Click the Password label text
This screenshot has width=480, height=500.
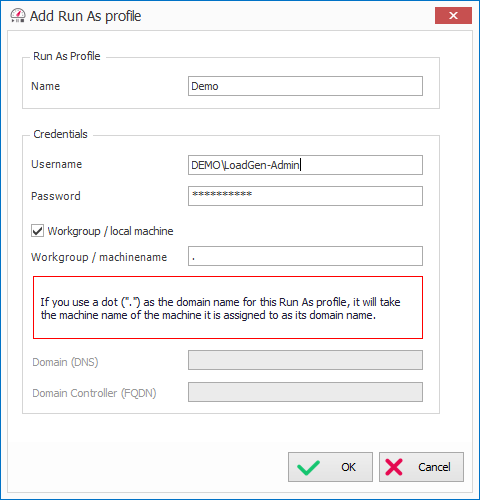pos(56,196)
